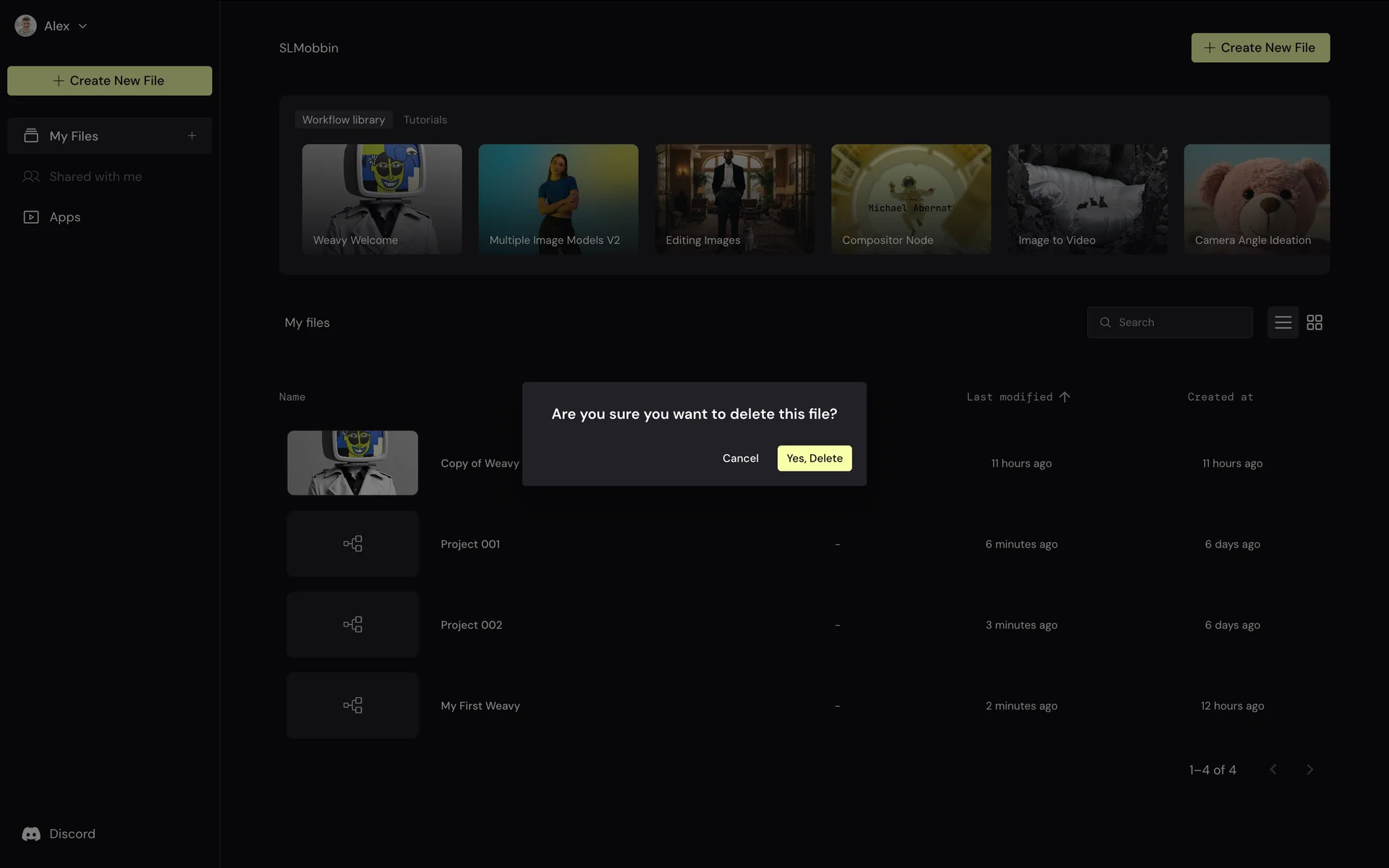Click the My Files stack icon
Viewport: 1389px width, 868px height.
(x=31, y=136)
